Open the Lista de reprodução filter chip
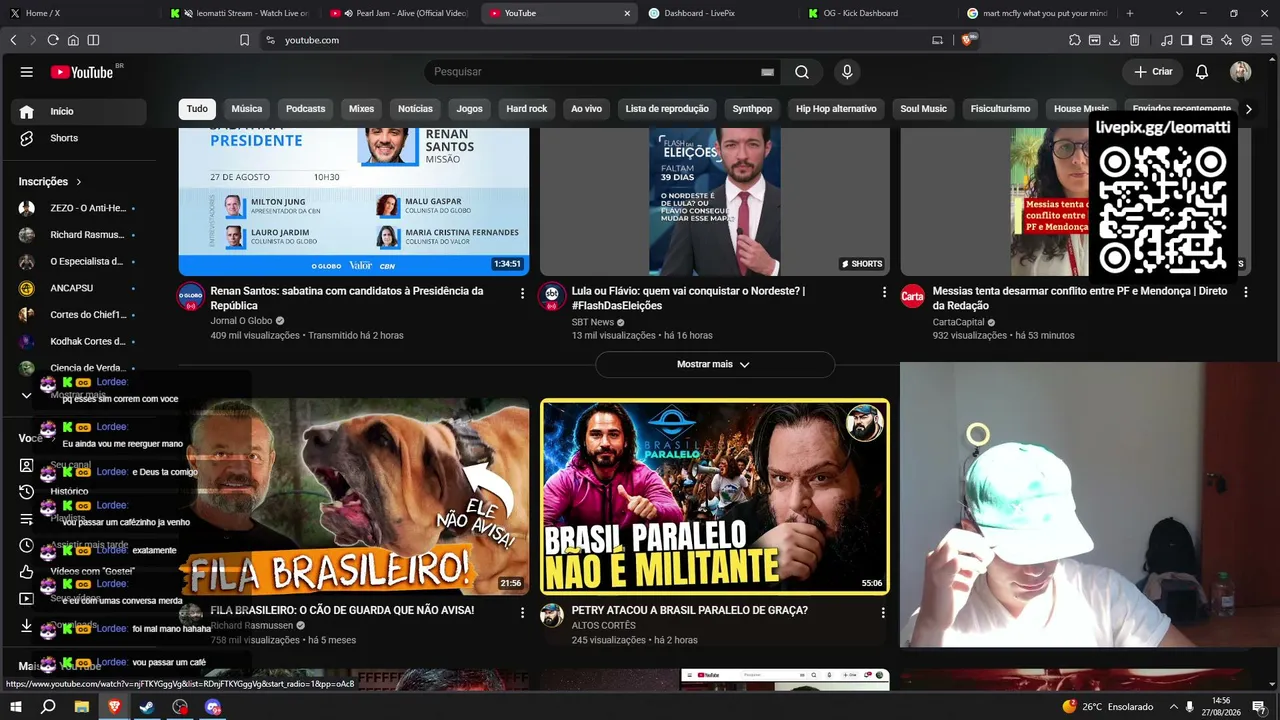Image resolution: width=1280 pixels, height=720 pixels. [x=667, y=109]
